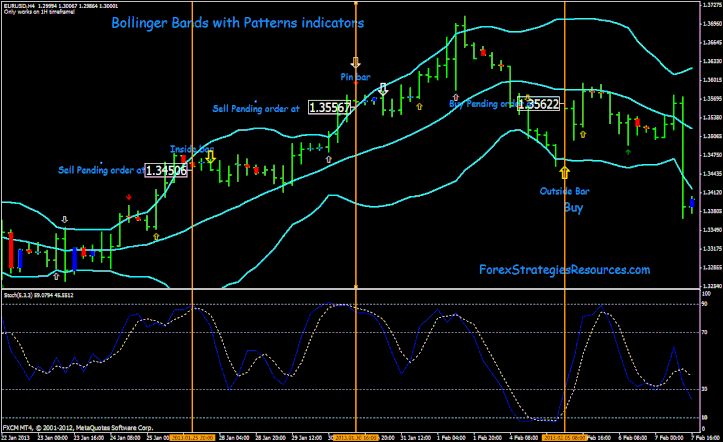
Task: Click the 22 Jan 2013 date label
Action: (x=16, y=437)
